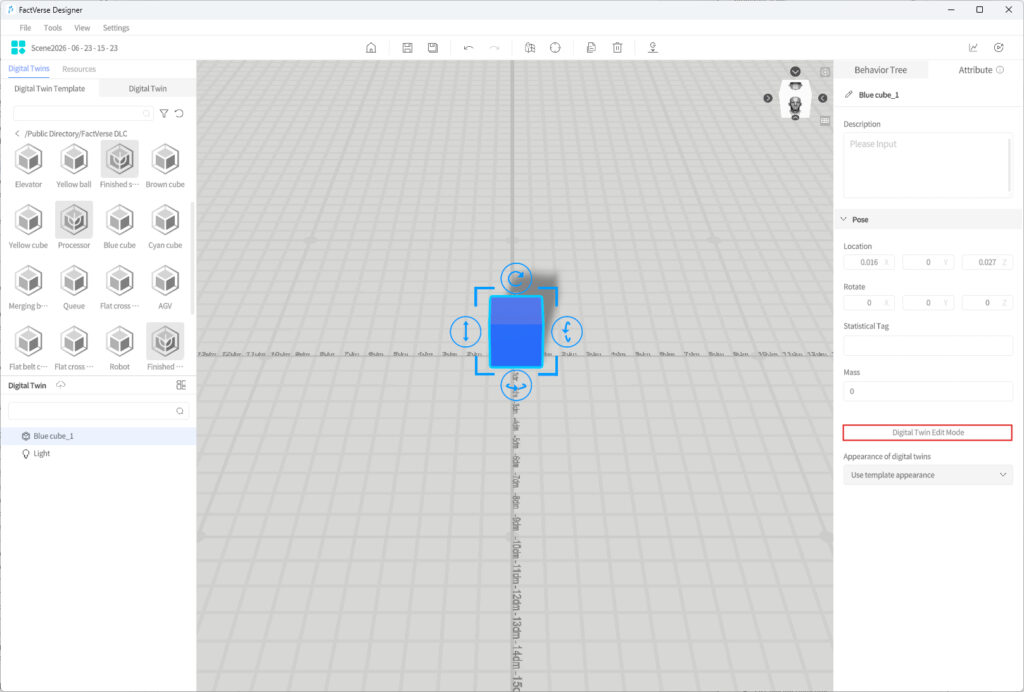
Task: Undo the last action
Action: pos(468,48)
